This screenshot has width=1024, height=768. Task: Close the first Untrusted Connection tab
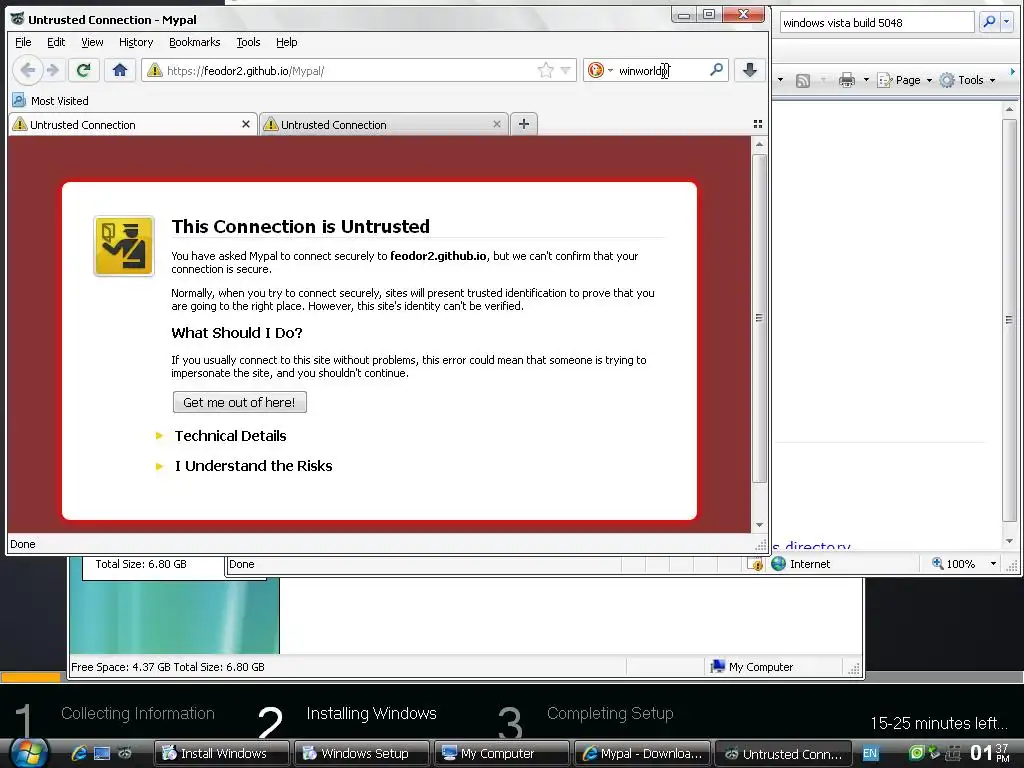pyautogui.click(x=246, y=124)
